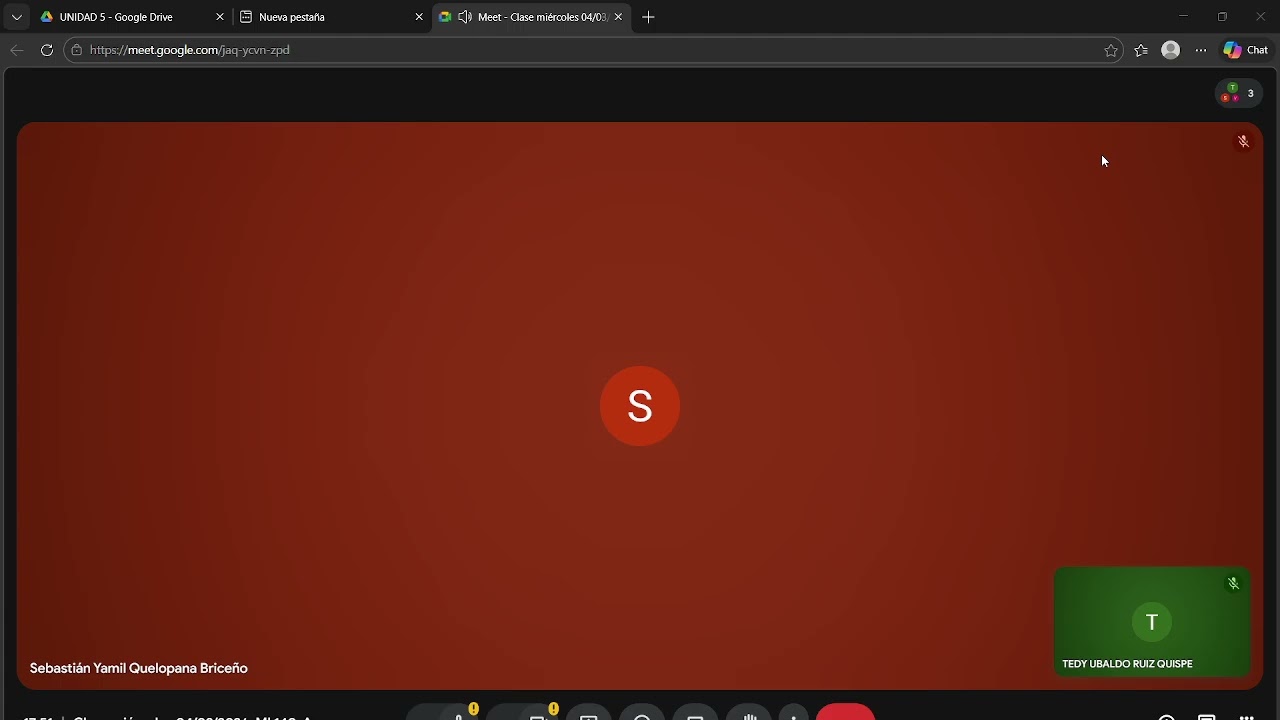Switch to UNIDAD 5 - Google Drive tab
Screen dimensions: 1280x720
pyautogui.click(x=130, y=17)
